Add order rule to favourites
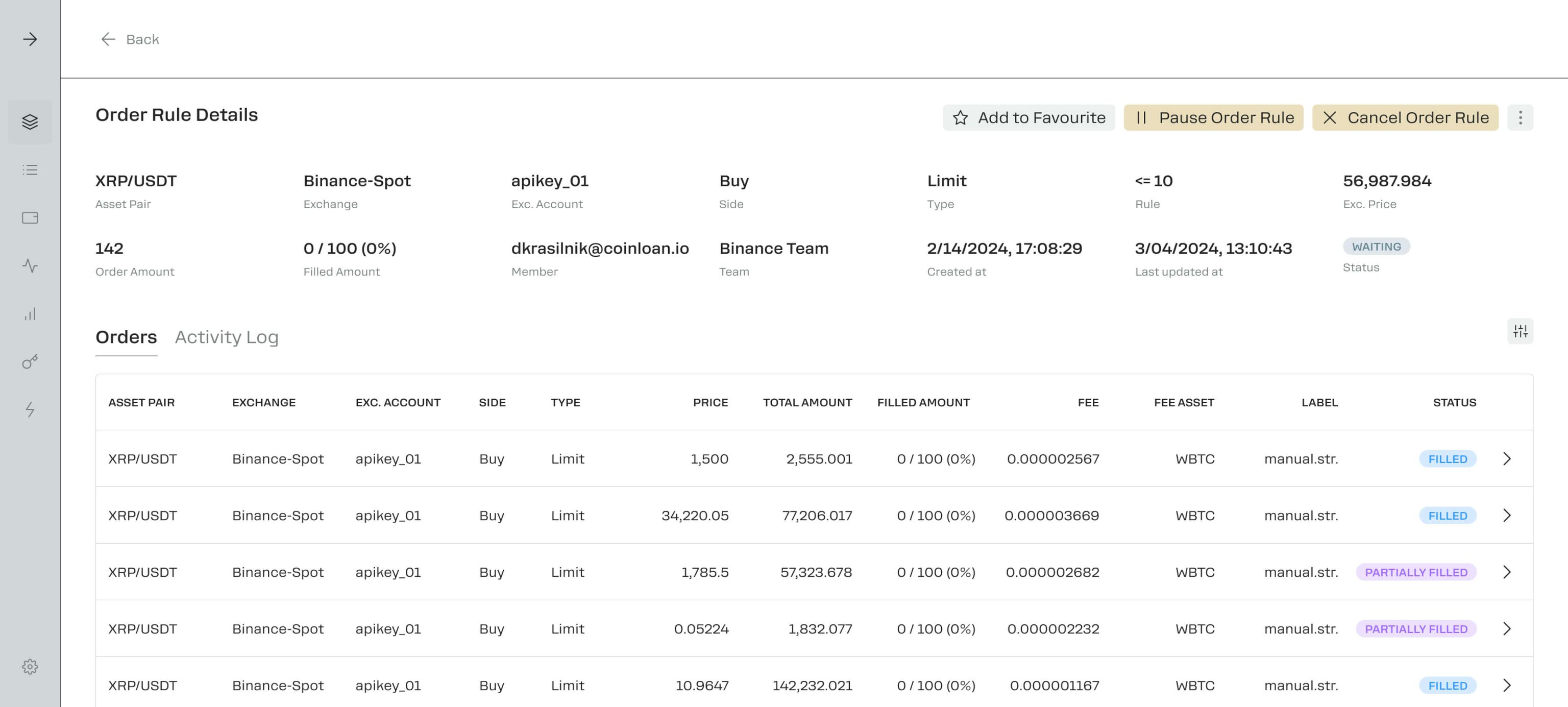The height and width of the screenshot is (707, 1568). (x=1028, y=117)
